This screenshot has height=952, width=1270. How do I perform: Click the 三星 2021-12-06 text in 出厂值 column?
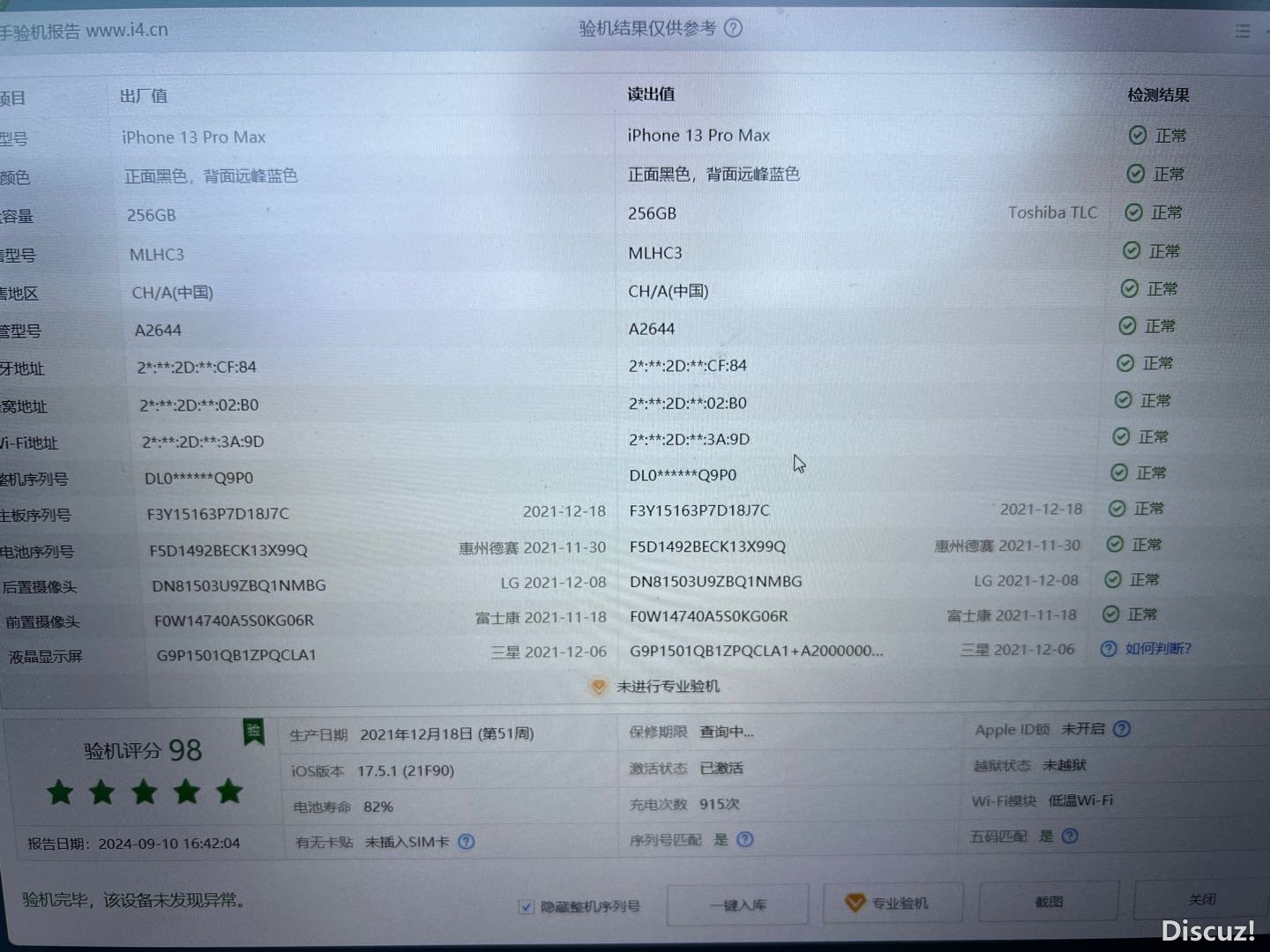tap(549, 651)
